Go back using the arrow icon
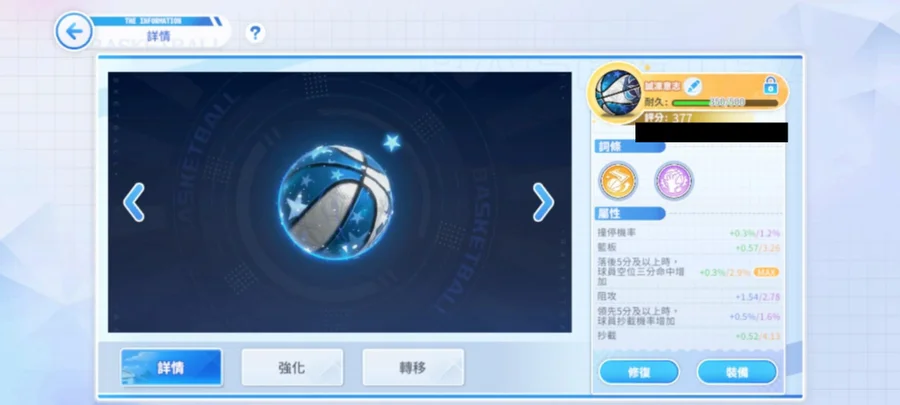The width and height of the screenshot is (900, 405). (x=74, y=31)
